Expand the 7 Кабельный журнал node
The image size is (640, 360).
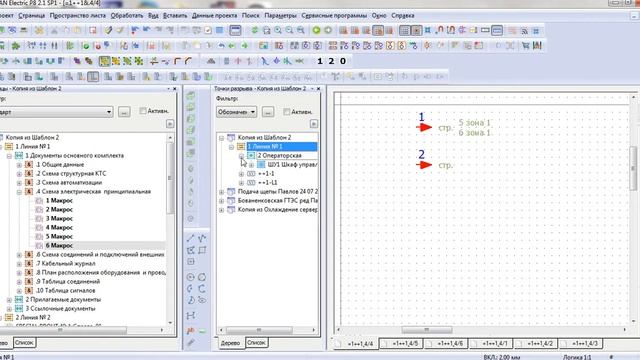point(19,264)
